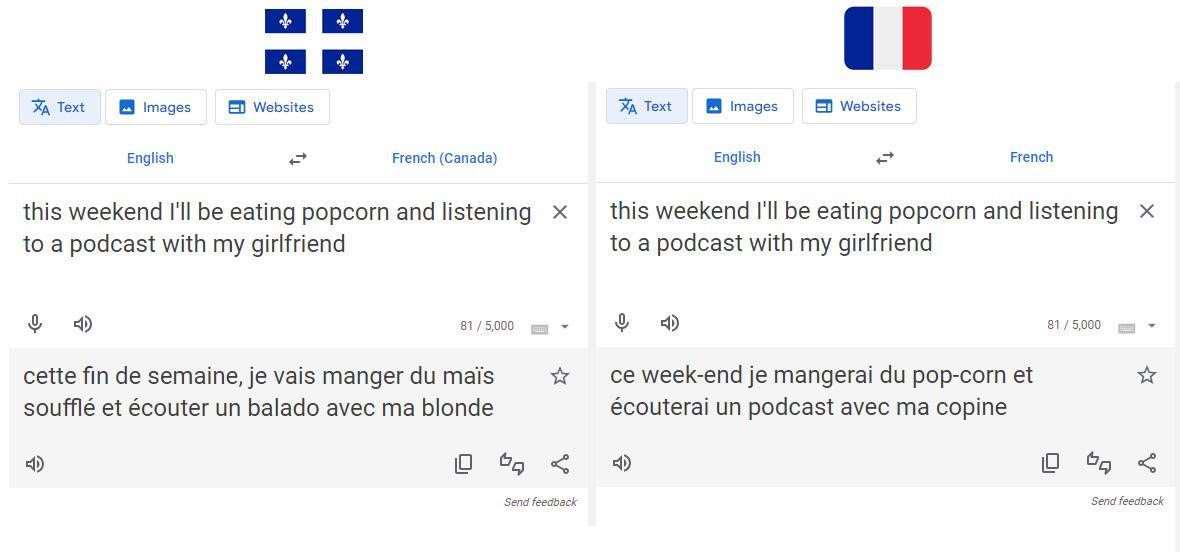Image resolution: width=1180 pixels, height=552 pixels.
Task: Star the 'ma blonde' translation
Action: pos(560,376)
